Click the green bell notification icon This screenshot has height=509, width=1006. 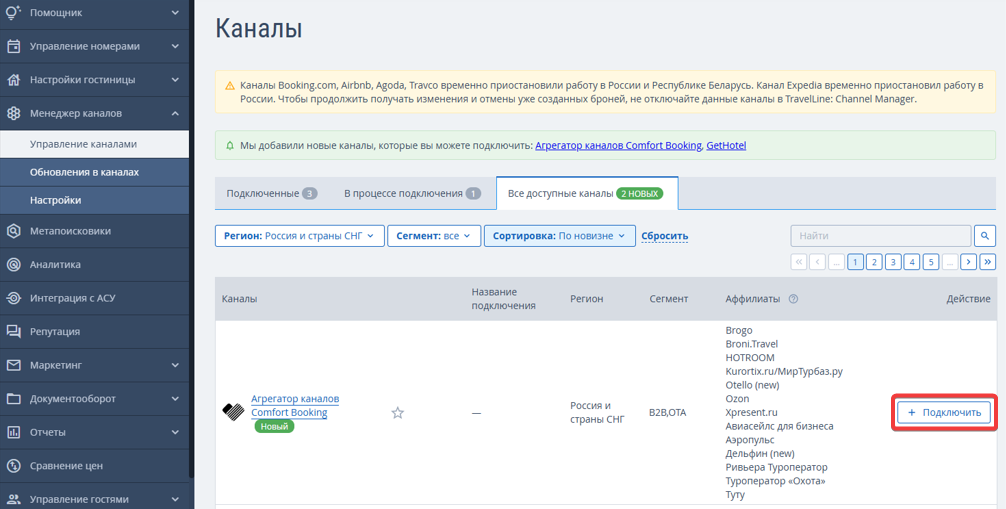click(x=230, y=146)
